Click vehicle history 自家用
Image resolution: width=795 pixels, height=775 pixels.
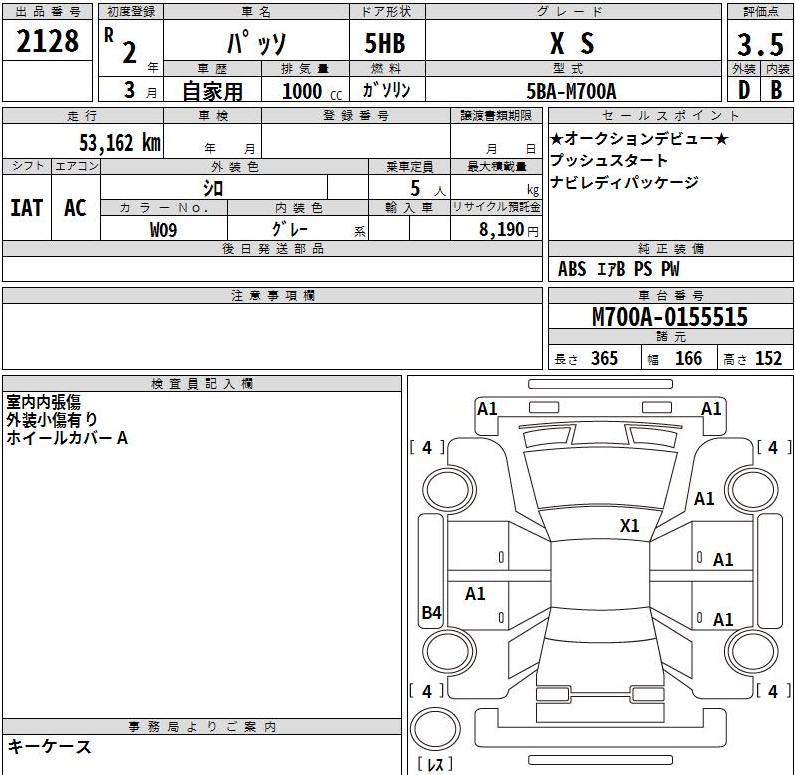[x=212, y=91]
